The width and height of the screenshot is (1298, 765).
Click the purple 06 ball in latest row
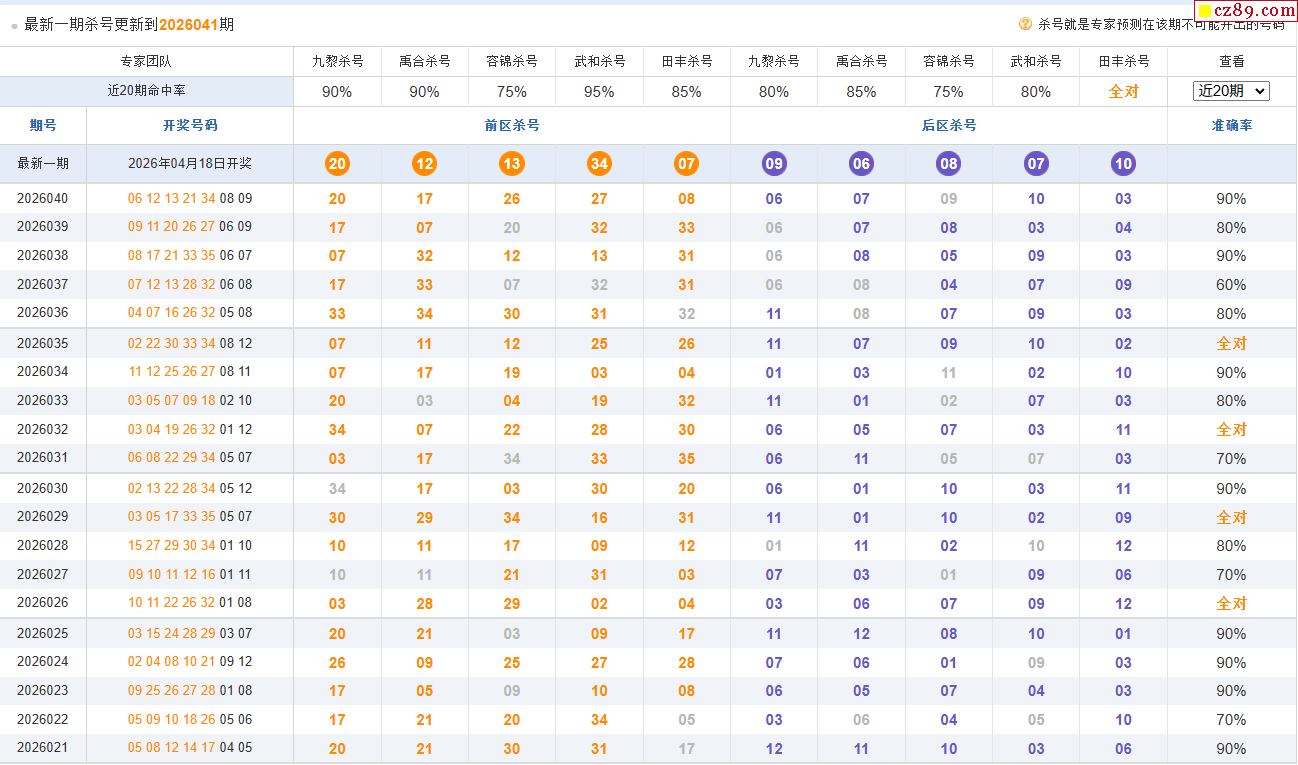pos(861,164)
